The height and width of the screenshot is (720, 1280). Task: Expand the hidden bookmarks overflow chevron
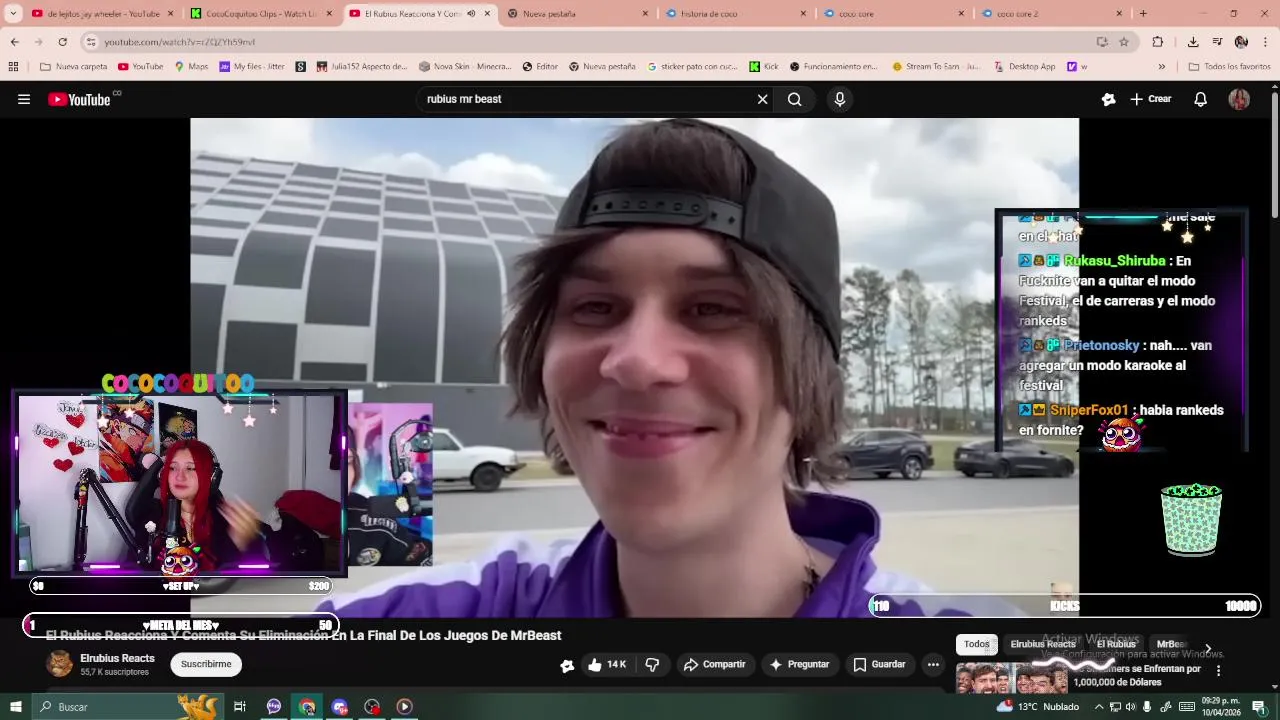(x=1161, y=67)
